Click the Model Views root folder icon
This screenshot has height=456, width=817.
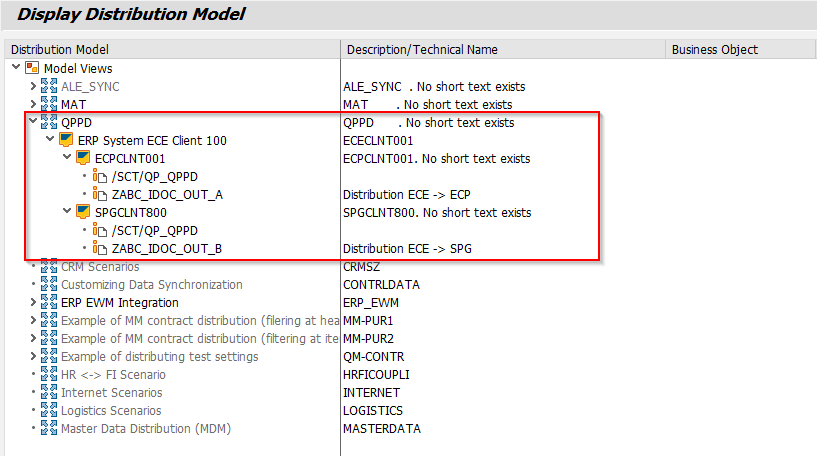[x=32, y=68]
